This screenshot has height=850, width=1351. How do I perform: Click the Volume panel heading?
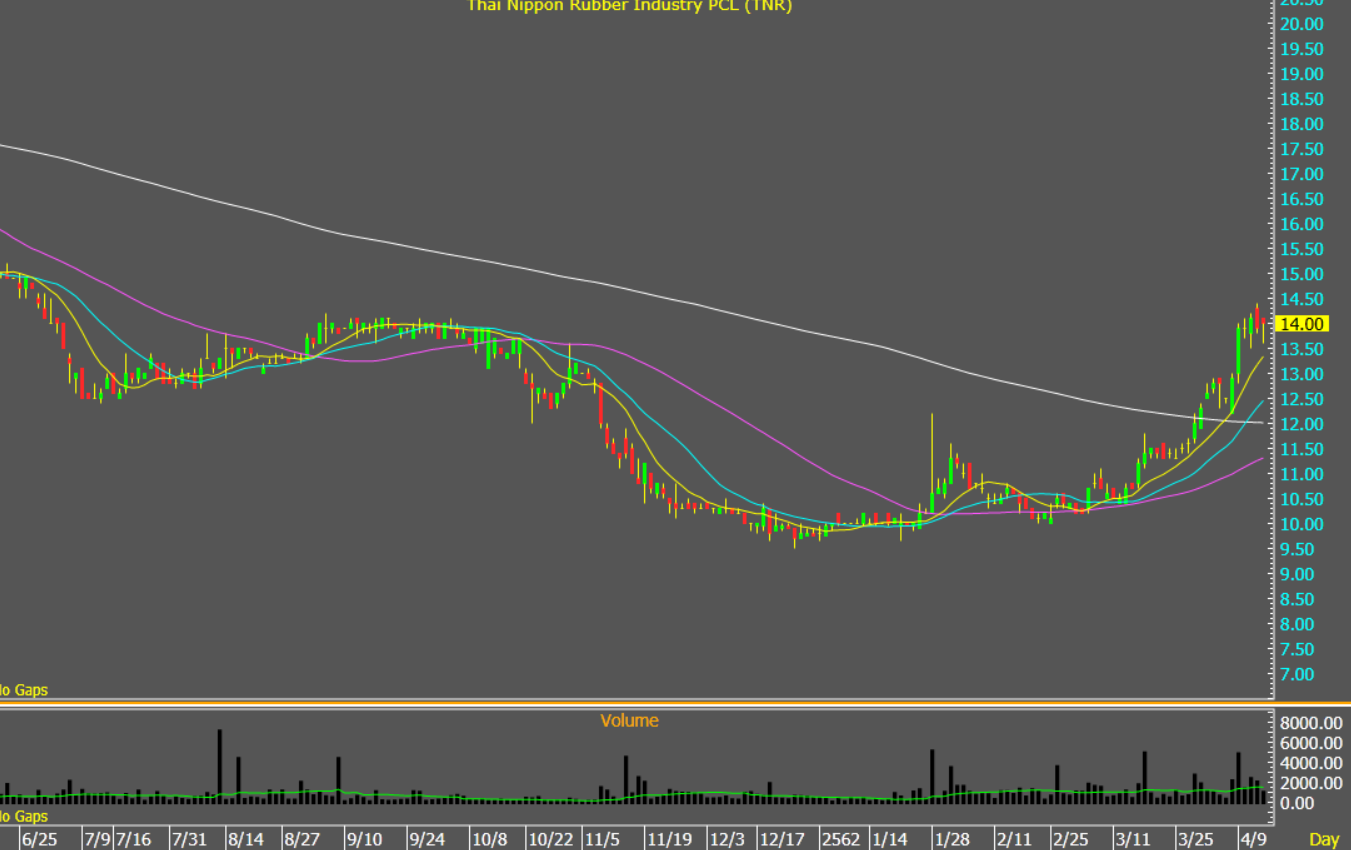(x=630, y=720)
